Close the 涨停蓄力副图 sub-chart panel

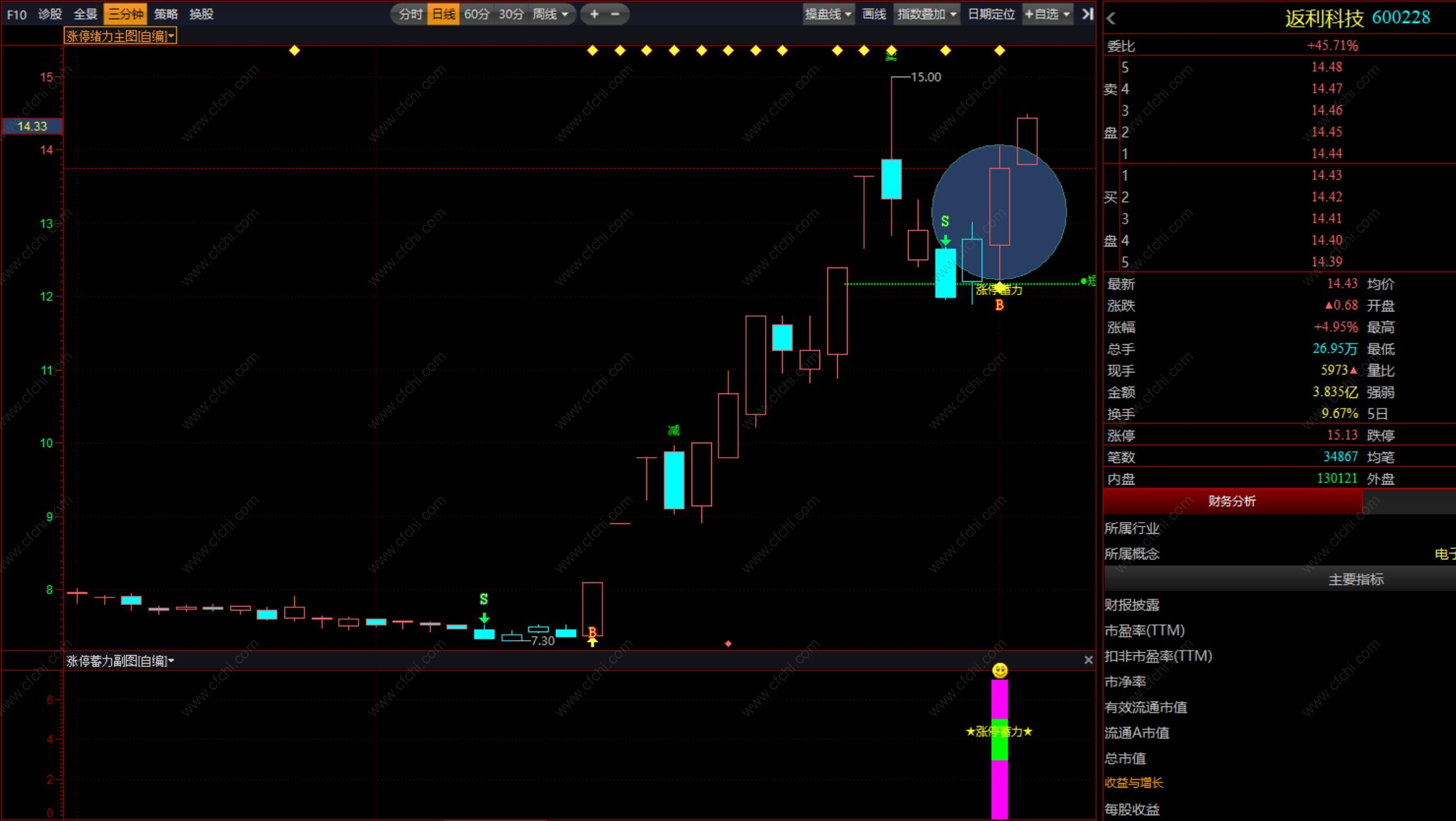coord(1088,660)
